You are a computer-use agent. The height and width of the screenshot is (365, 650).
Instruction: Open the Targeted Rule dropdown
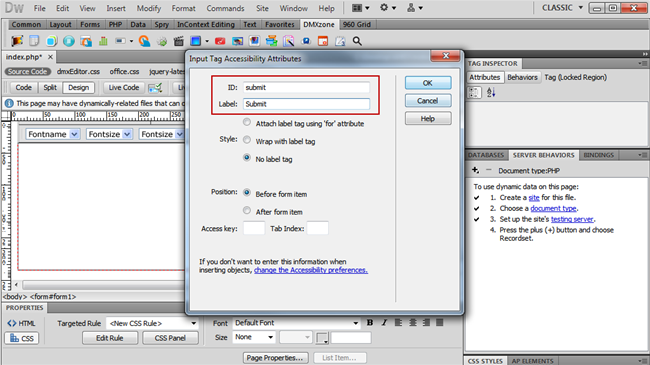click(x=152, y=323)
